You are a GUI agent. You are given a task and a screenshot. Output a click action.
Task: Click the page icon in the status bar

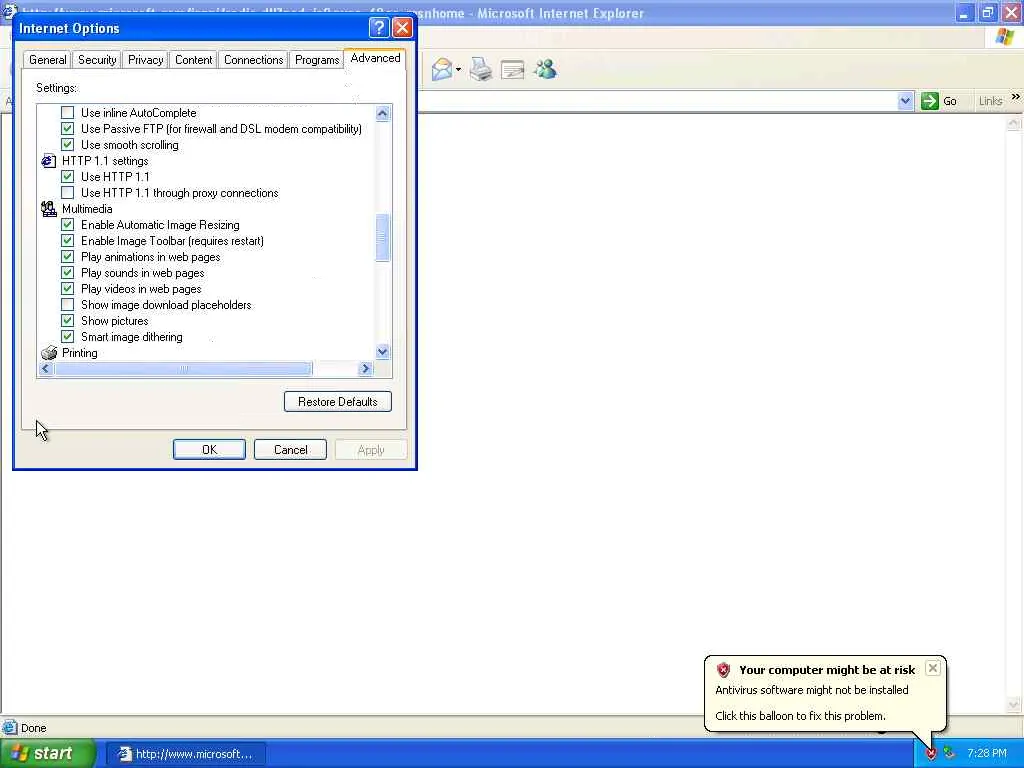[x=9, y=727]
